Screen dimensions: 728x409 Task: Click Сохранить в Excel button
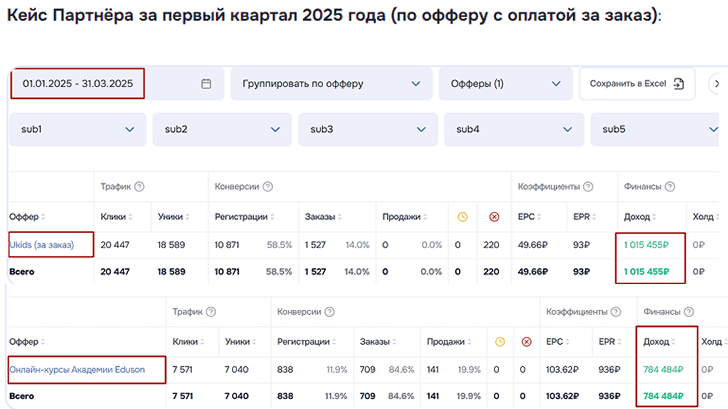click(637, 84)
